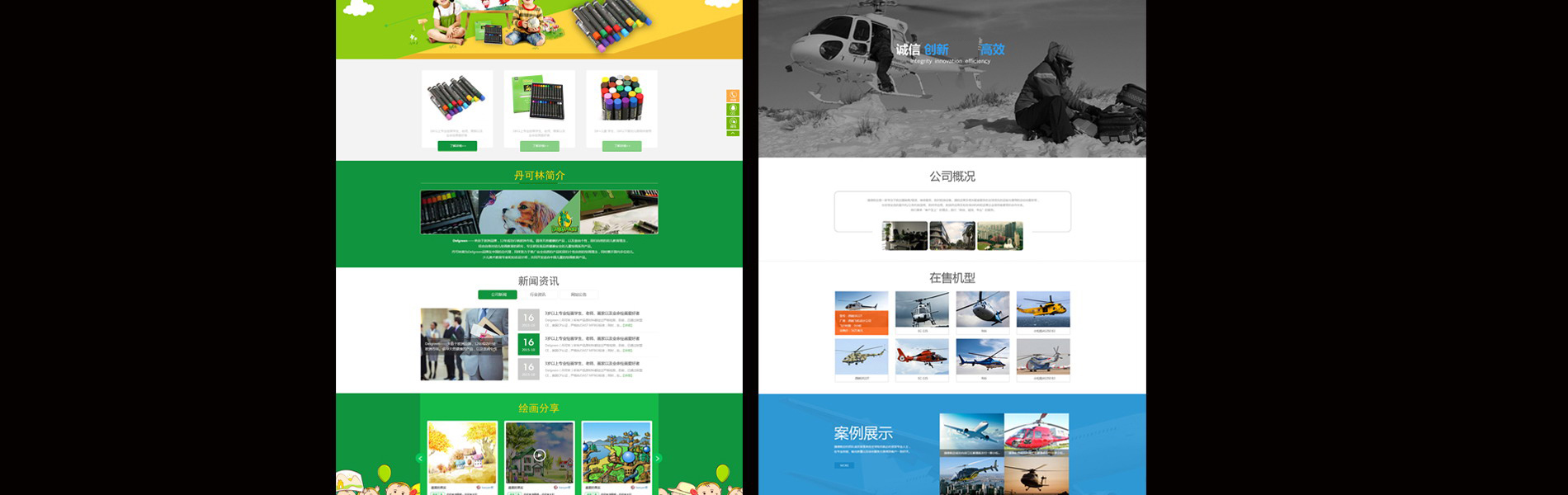Switch to the 行业资讯 news tab

click(537, 295)
